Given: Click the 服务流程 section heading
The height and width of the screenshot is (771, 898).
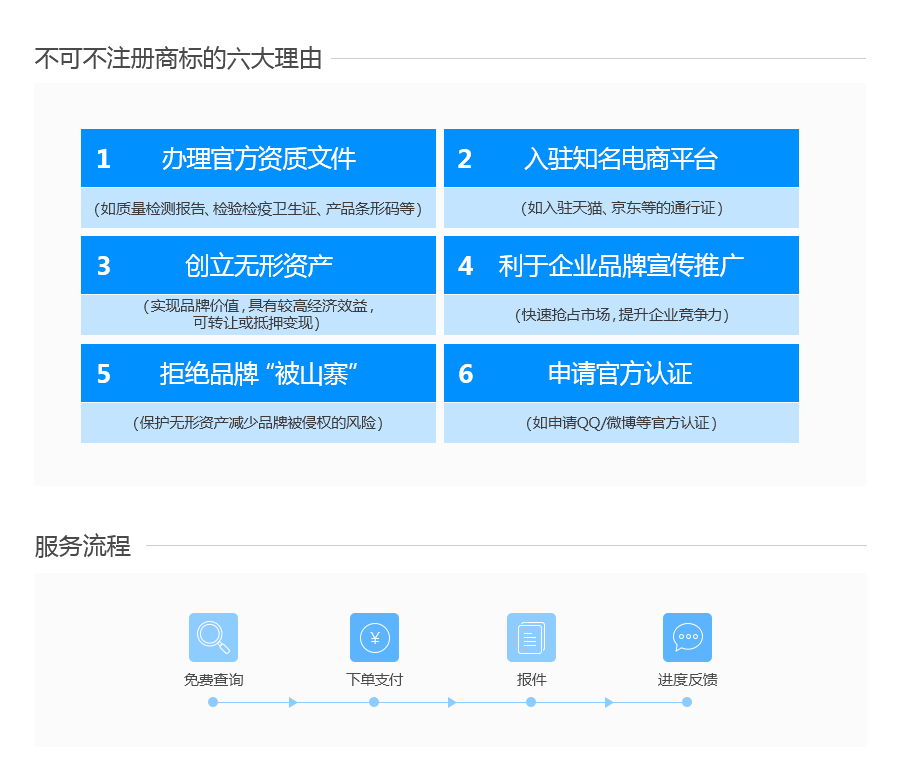Looking at the screenshot, I should pyautogui.click(x=83, y=546).
